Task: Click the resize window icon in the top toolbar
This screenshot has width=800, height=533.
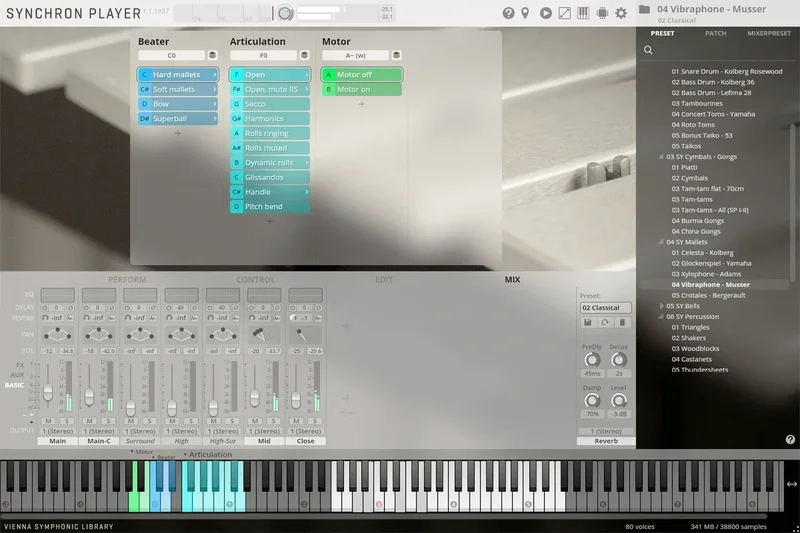Action: tap(564, 13)
